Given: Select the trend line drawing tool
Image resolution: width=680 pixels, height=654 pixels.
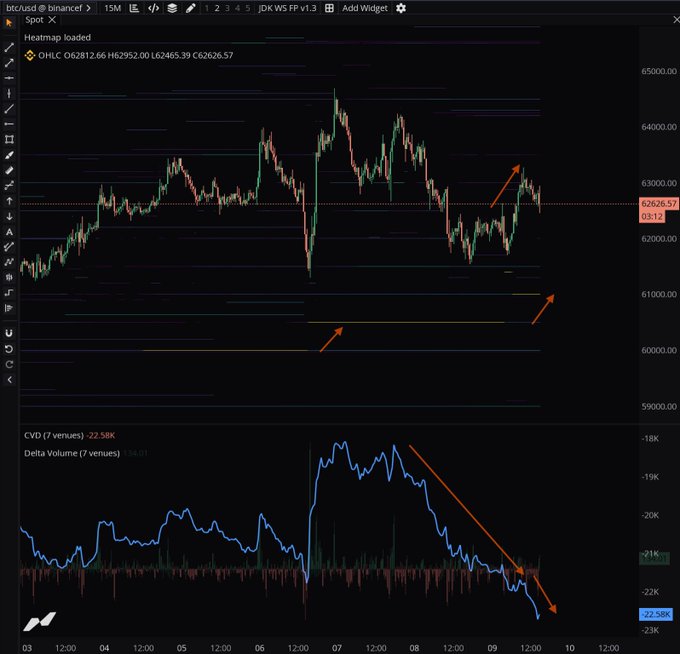Looking at the screenshot, I should (x=9, y=47).
